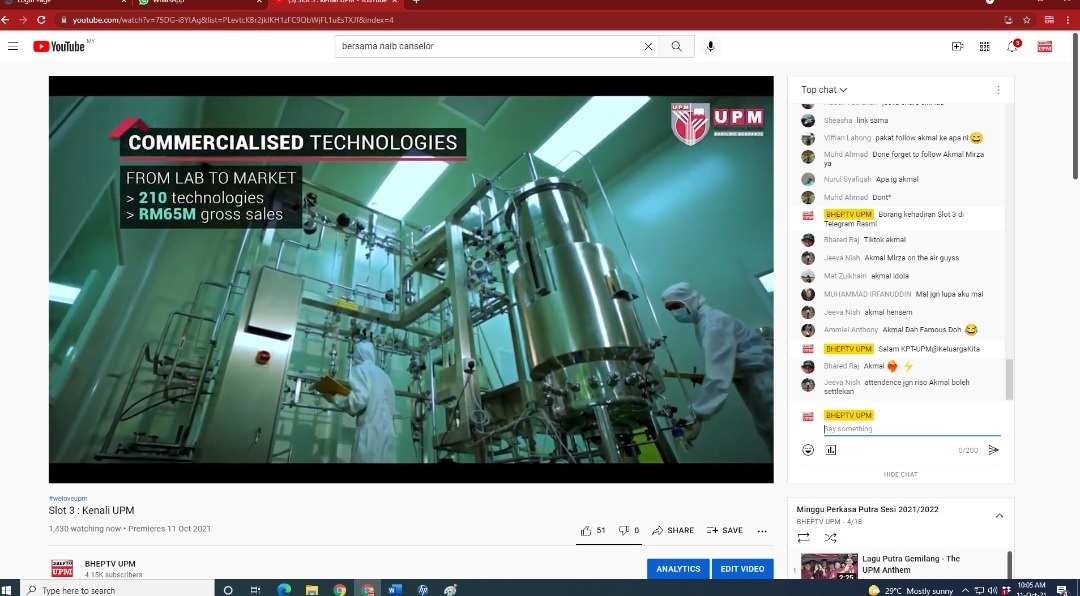Collapse the Minggu Perkasa Putra playlist panel
The image size is (1080, 596).
[999, 515]
